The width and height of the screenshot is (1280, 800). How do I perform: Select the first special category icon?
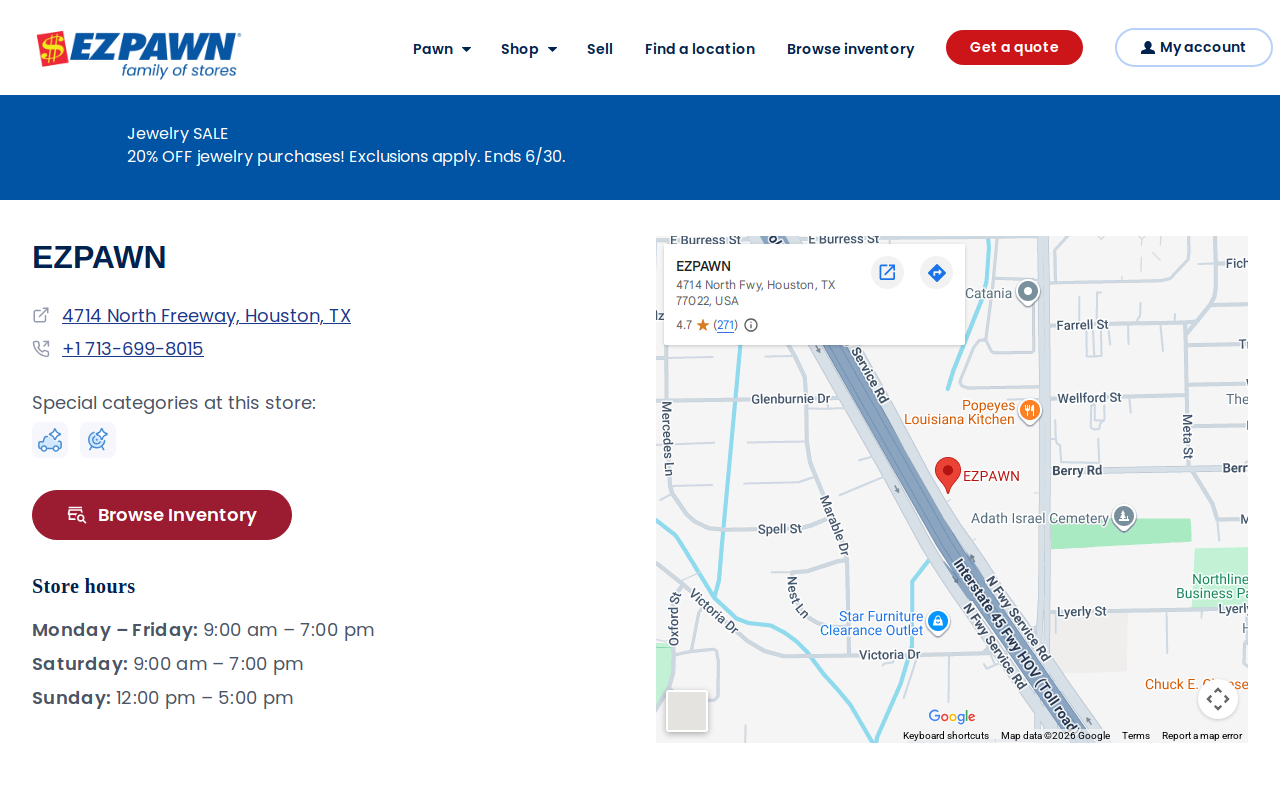(50, 440)
